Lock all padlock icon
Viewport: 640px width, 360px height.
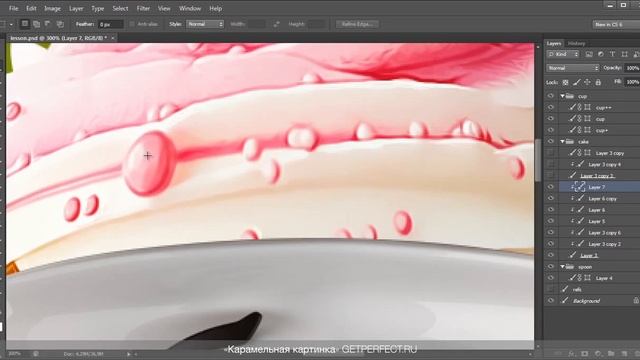tap(598, 82)
